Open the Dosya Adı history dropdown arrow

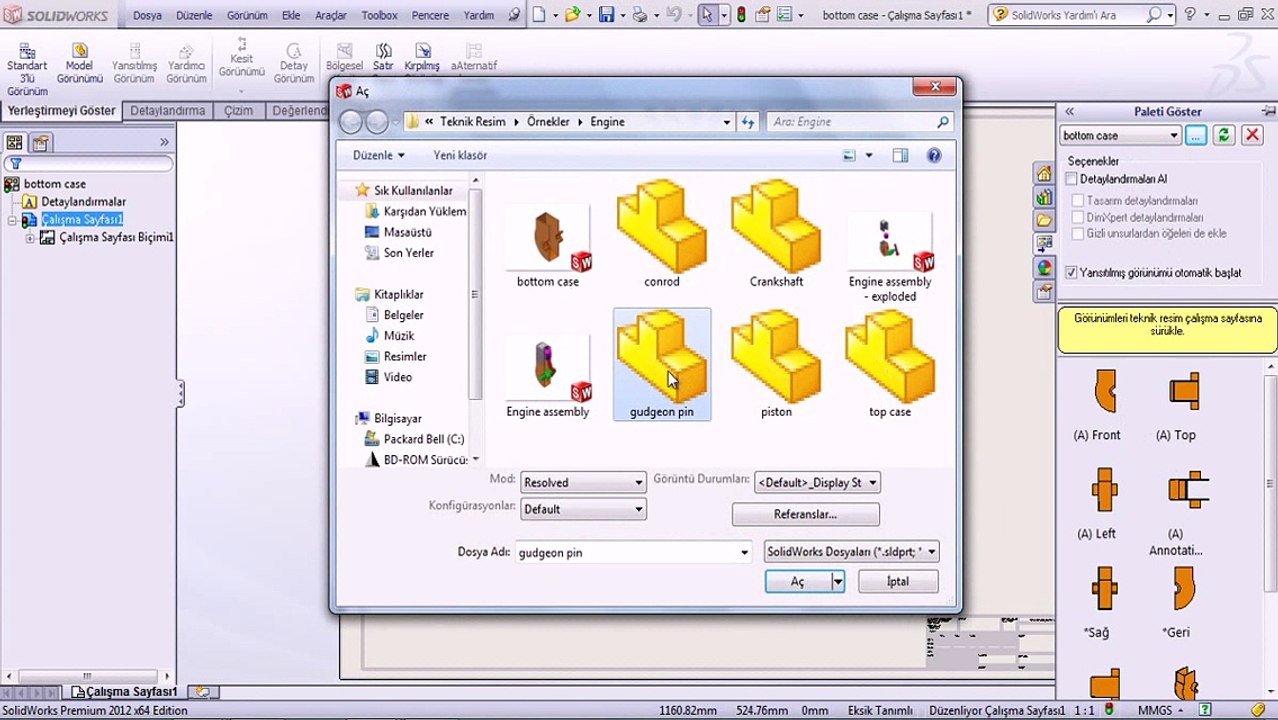click(x=744, y=552)
